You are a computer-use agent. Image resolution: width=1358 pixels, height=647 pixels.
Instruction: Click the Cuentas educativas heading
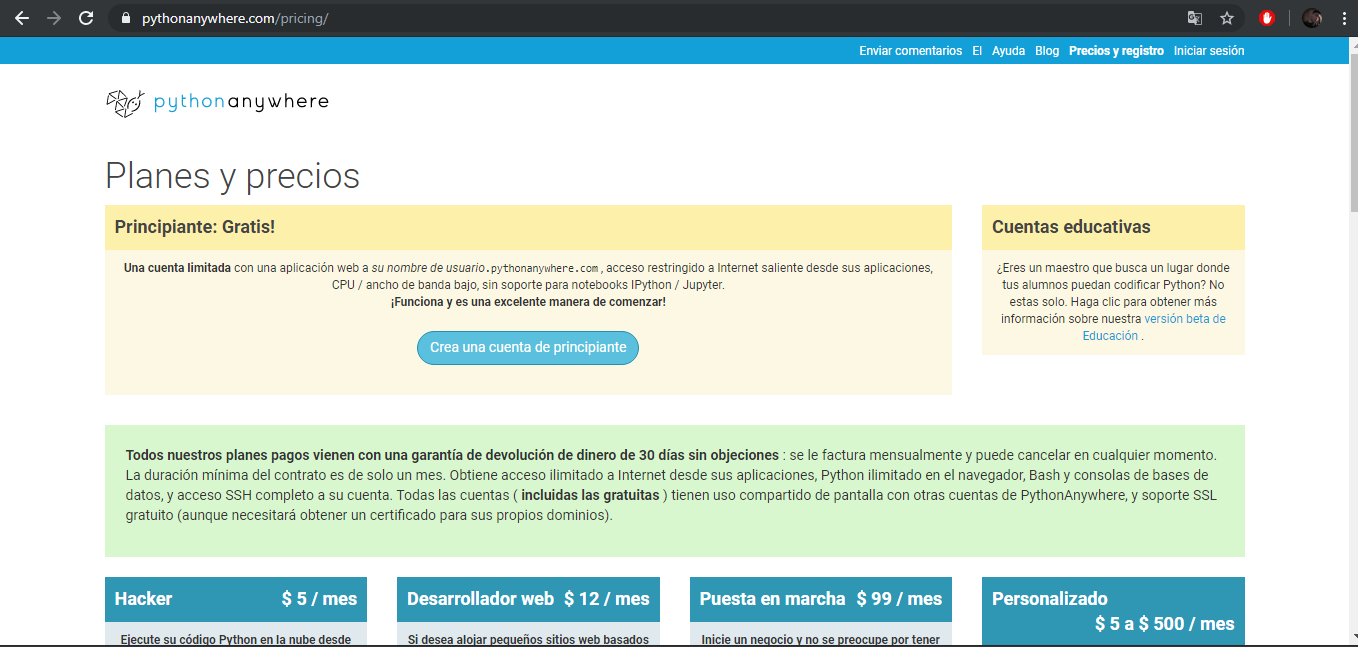1071,227
